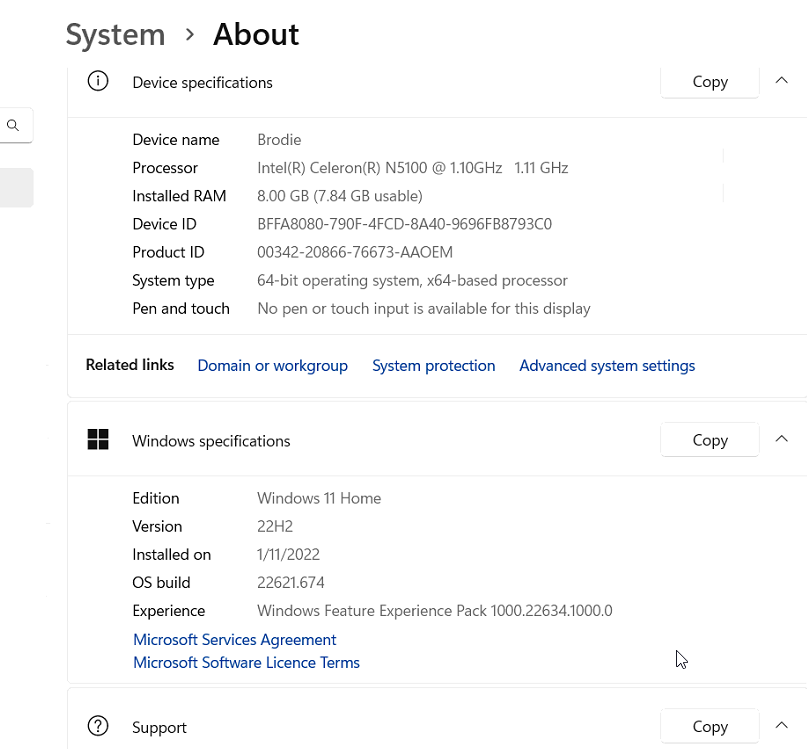Click the About breadcrumb title
The width and height of the screenshot is (807, 749).
pos(256,34)
